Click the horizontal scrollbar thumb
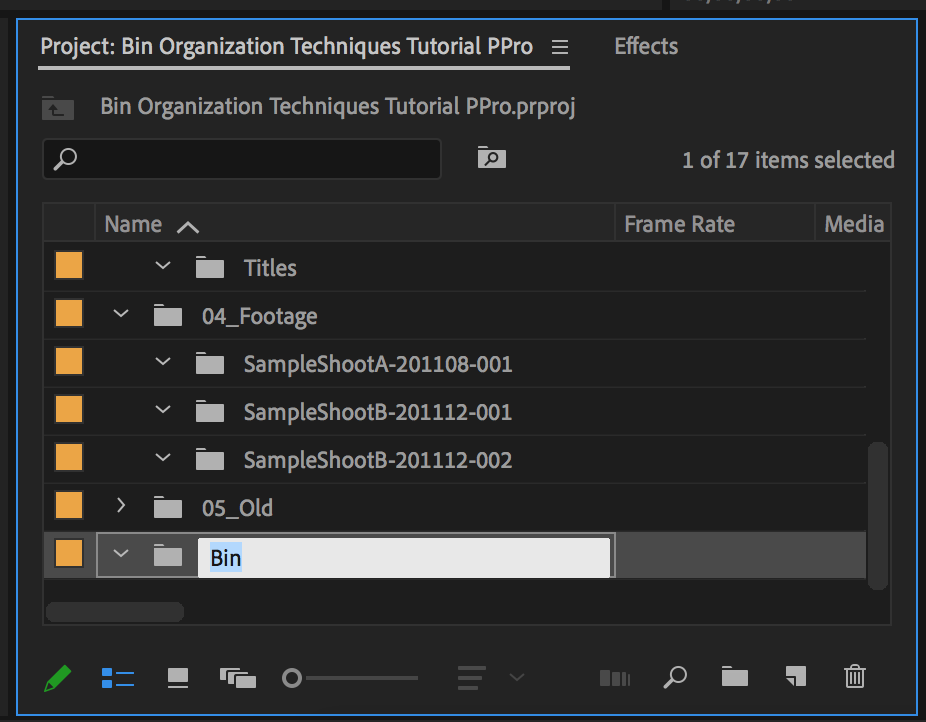 115,612
